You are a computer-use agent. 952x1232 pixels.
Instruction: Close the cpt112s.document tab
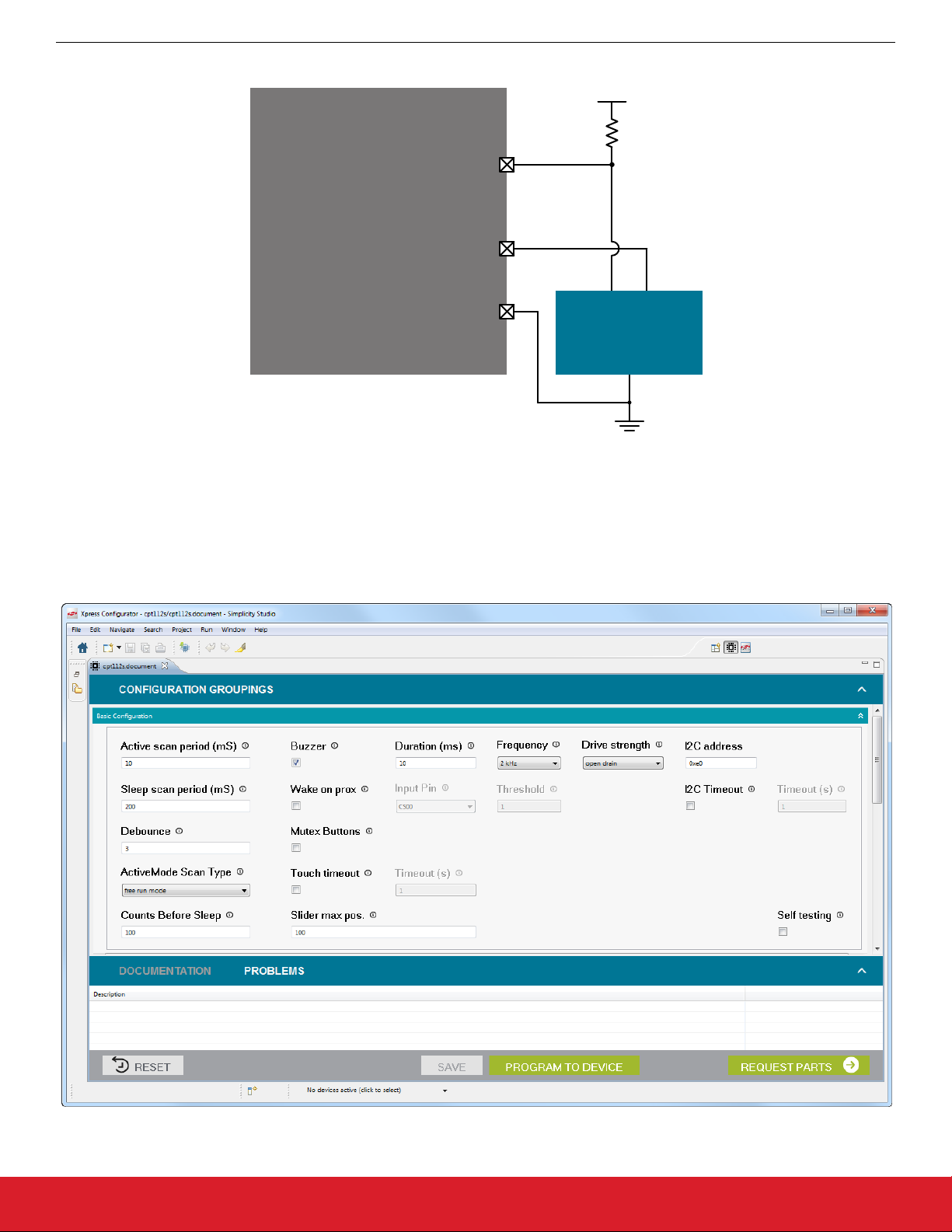click(165, 666)
